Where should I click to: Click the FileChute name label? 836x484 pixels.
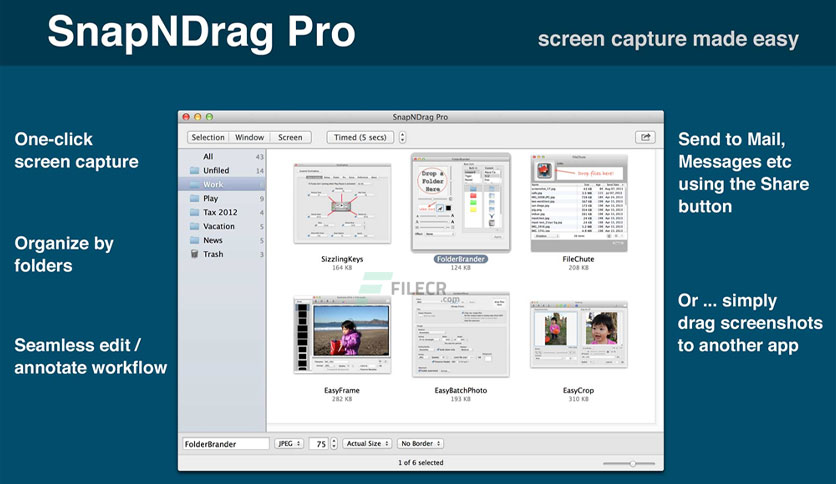(578, 259)
